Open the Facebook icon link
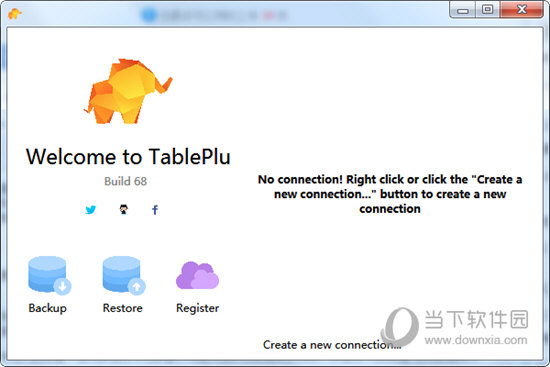Image resolution: width=550 pixels, height=367 pixels. tap(155, 210)
